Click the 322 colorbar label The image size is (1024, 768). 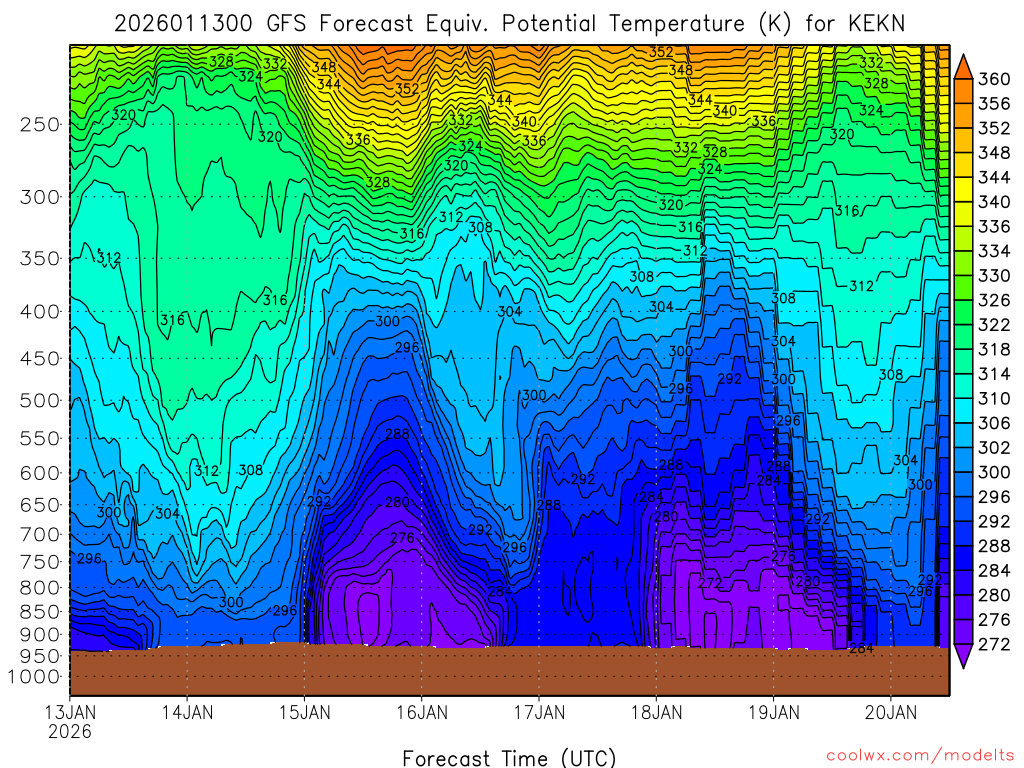(994, 325)
